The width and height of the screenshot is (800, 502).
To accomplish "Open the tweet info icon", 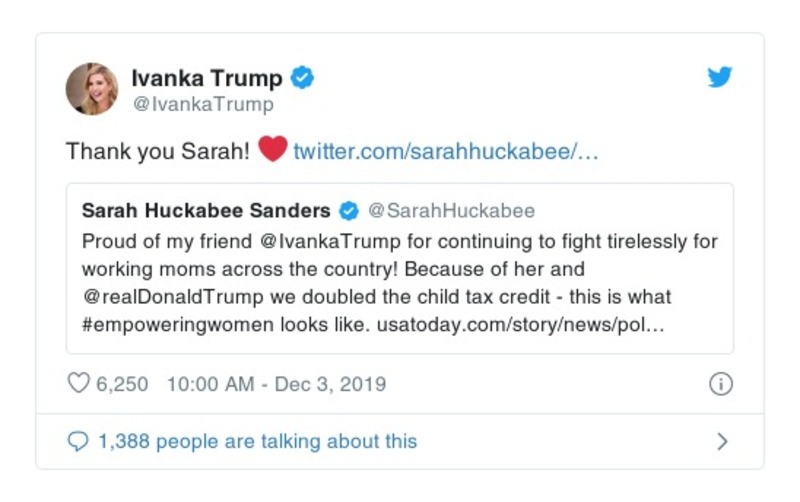I will point(720,384).
